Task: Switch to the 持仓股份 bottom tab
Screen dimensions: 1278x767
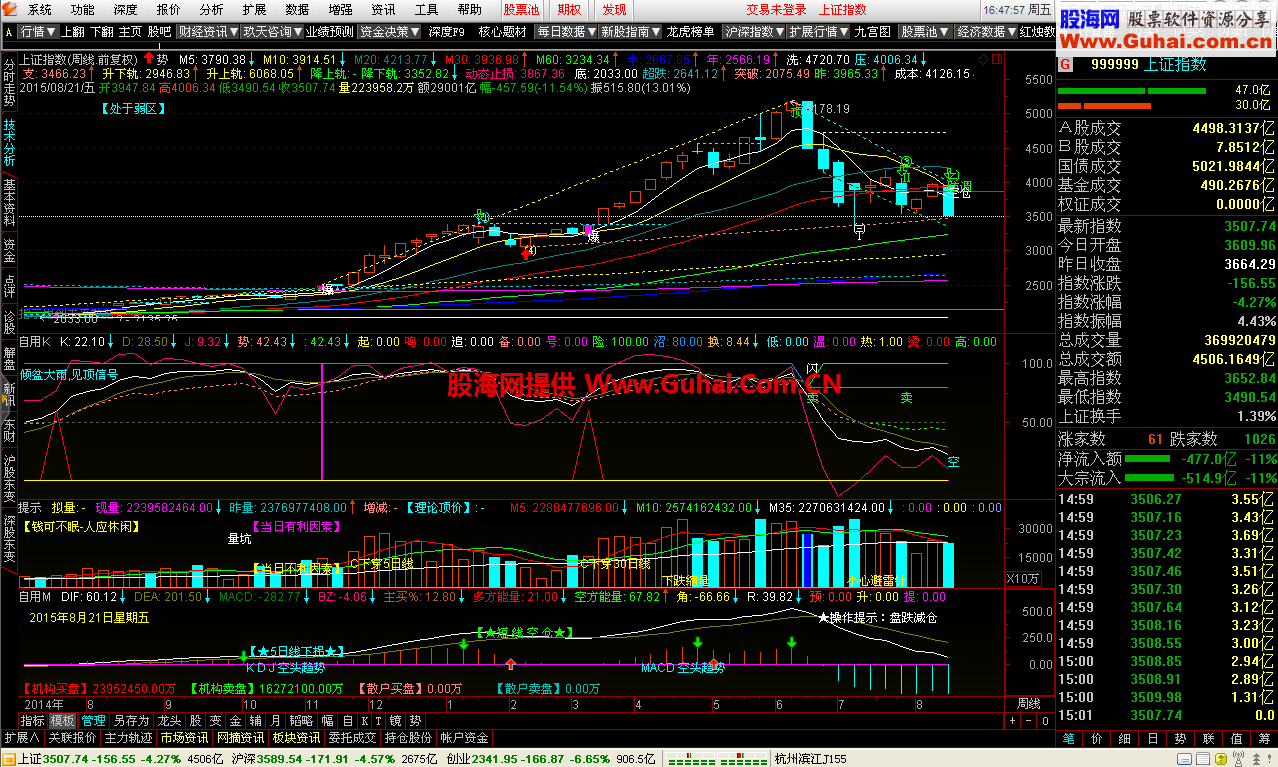Action: tap(409, 738)
